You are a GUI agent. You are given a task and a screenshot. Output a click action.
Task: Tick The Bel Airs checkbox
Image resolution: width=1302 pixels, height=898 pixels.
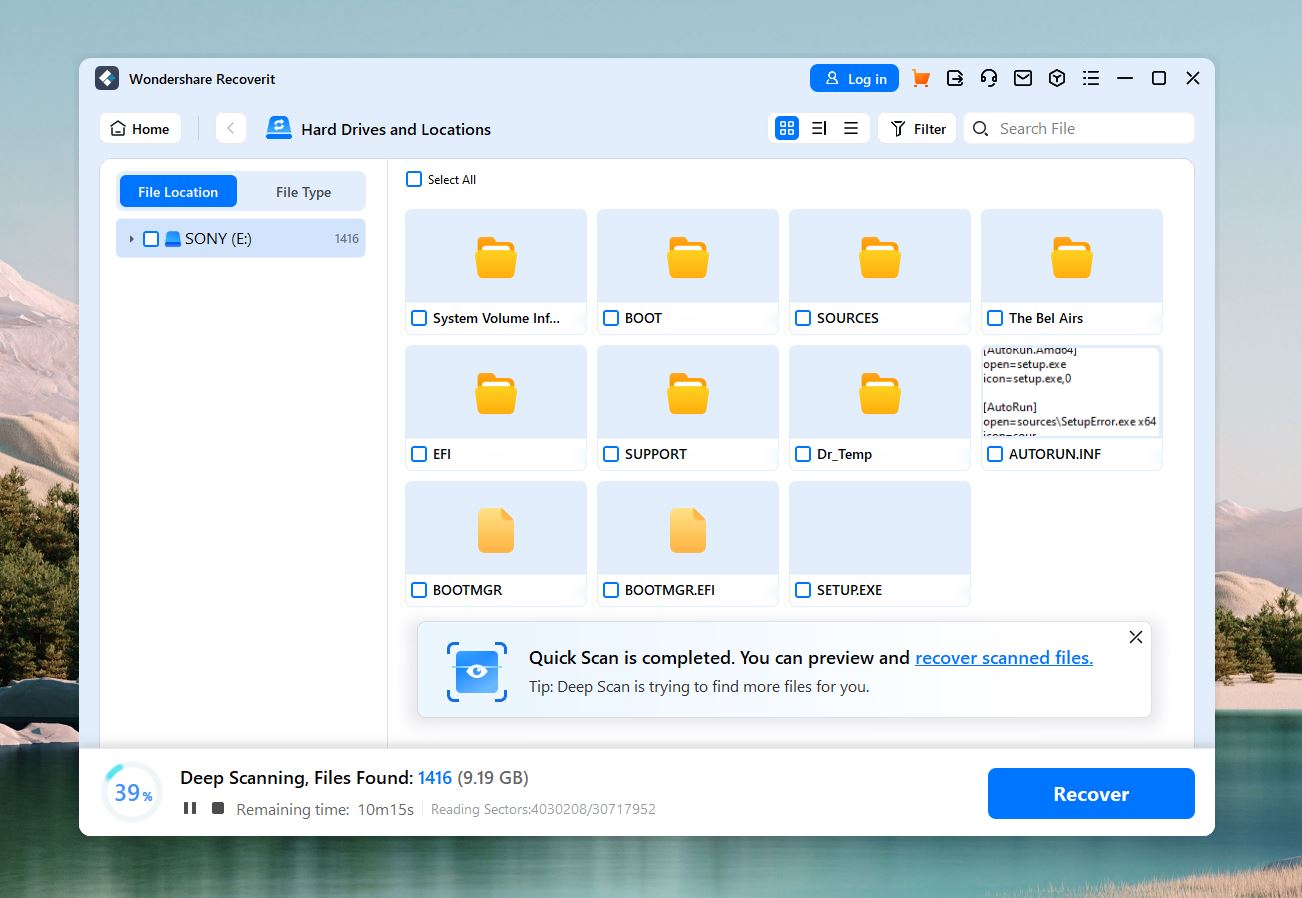pyautogui.click(x=995, y=318)
